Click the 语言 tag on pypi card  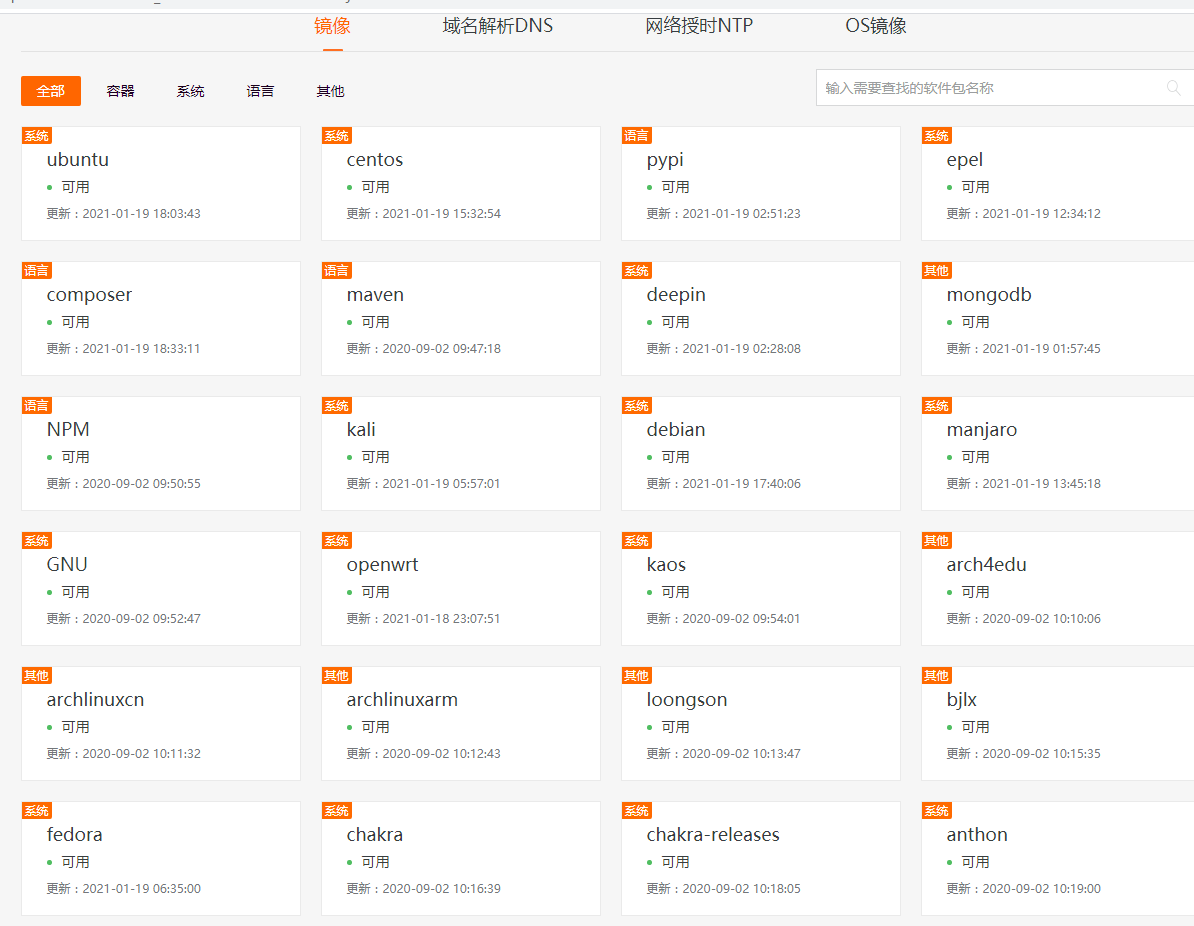(x=637, y=136)
